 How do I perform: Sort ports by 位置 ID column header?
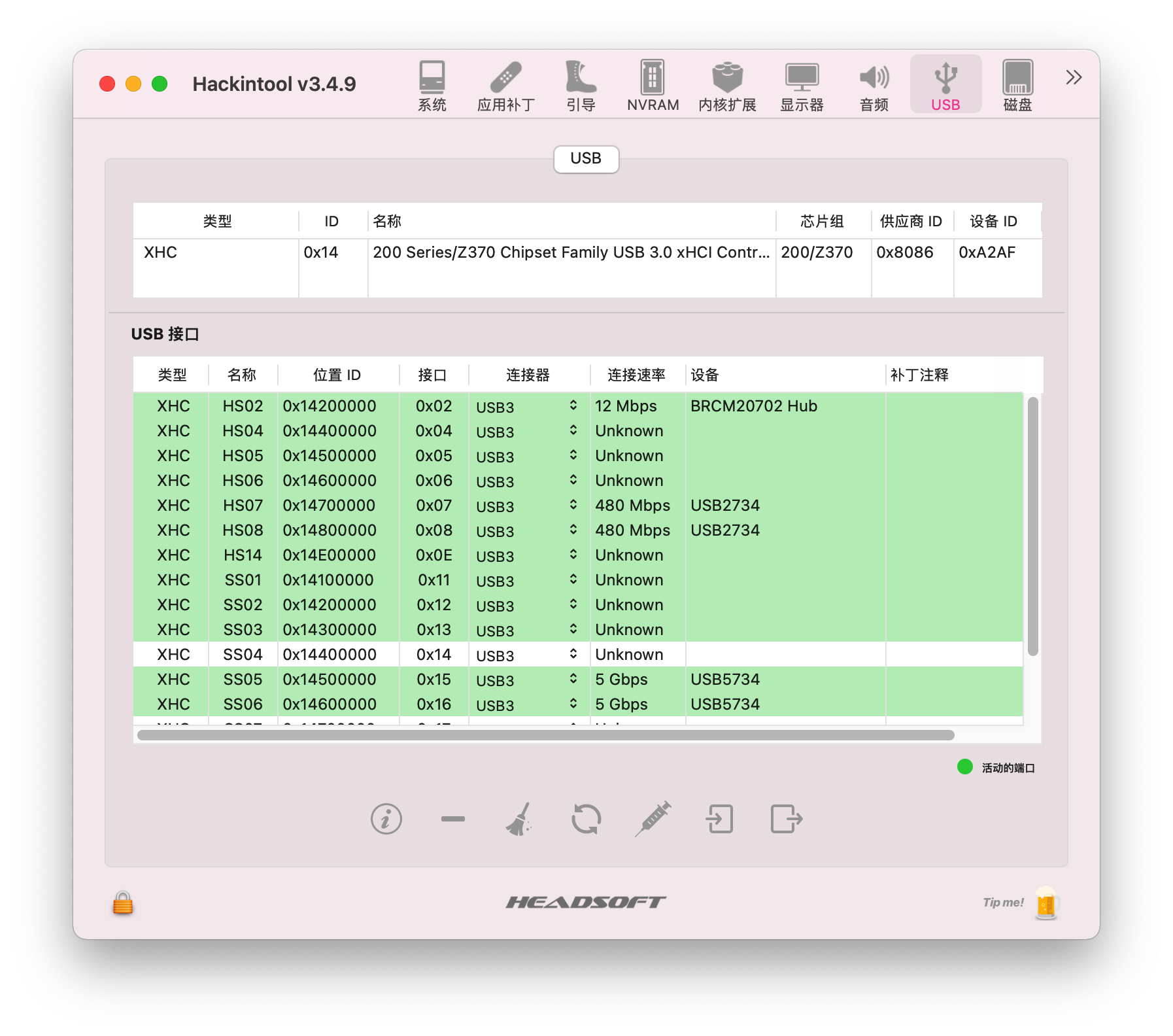[x=337, y=375]
